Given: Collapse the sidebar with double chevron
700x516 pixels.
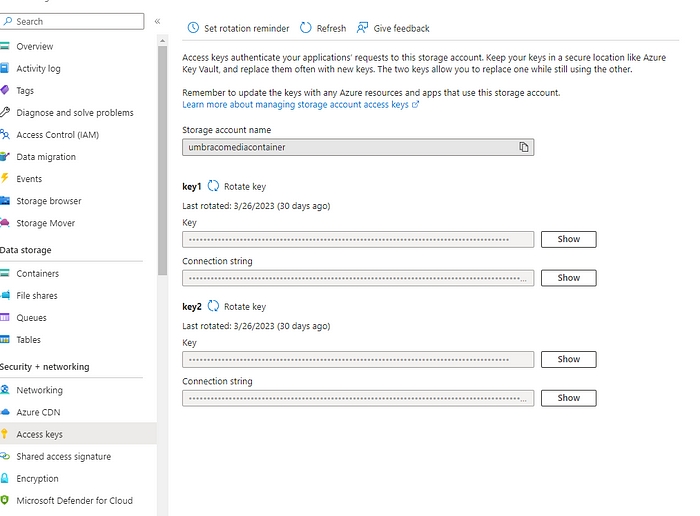Looking at the screenshot, I should (157, 21).
